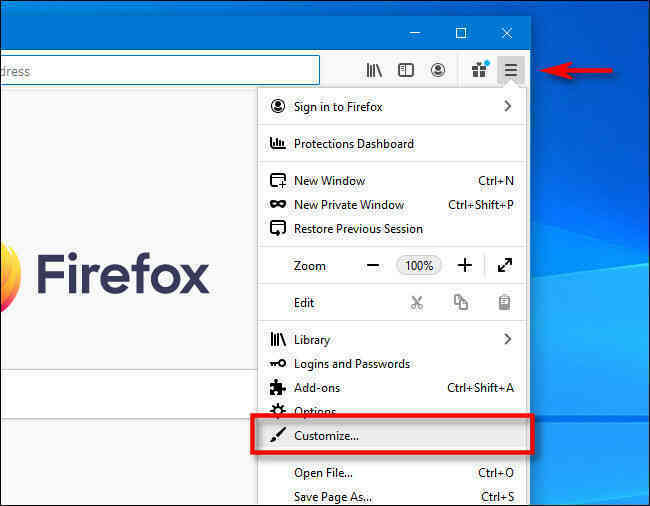This screenshot has width=650, height=506.
Task: Open the Library menu entry
Action: click(392, 339)
